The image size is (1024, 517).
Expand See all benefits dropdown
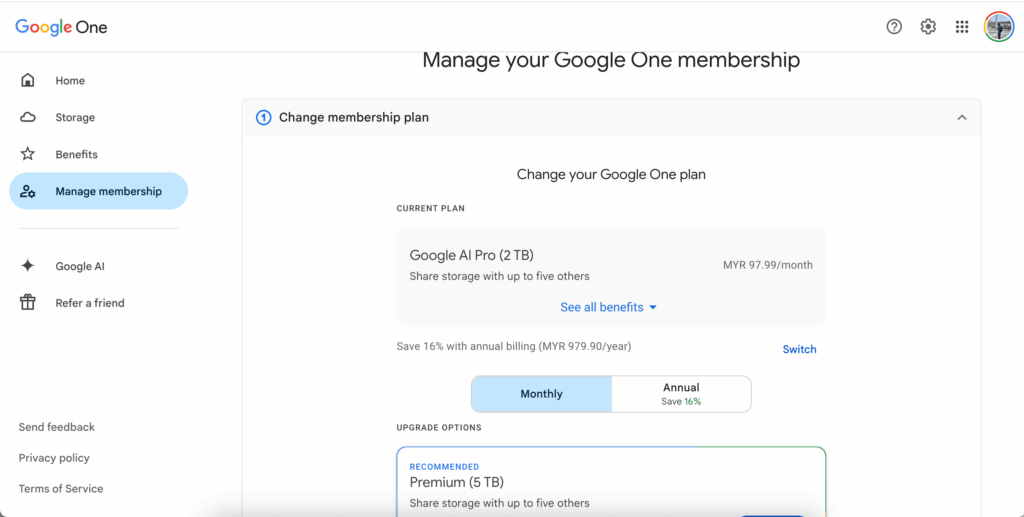tap(608, 307)
